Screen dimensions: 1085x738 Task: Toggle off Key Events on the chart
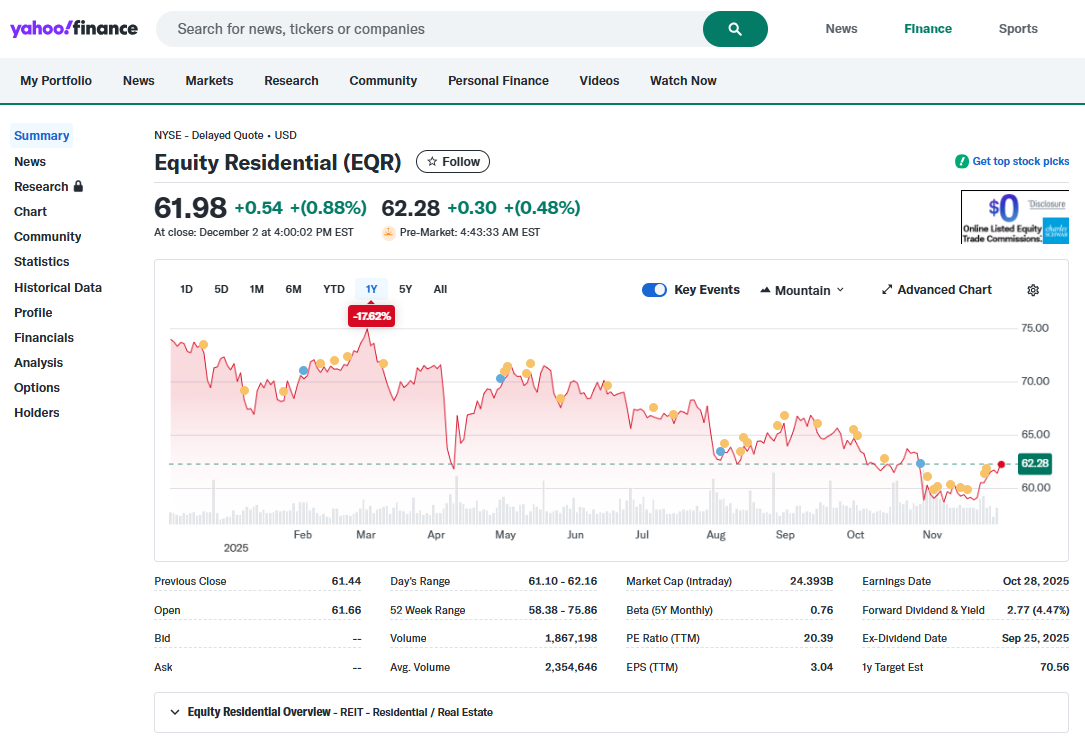click(x=654, y=289)
